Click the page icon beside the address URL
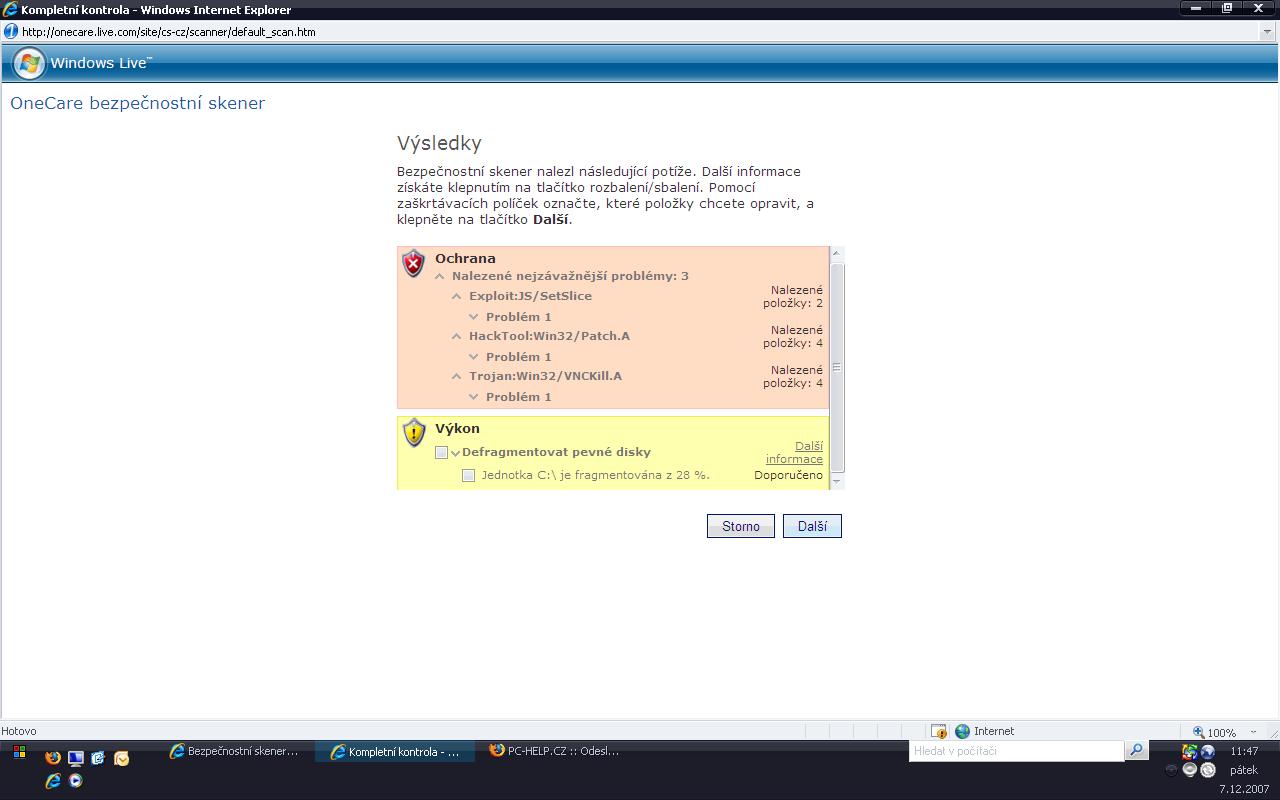 pyautogui.click(x=11, y=32)
